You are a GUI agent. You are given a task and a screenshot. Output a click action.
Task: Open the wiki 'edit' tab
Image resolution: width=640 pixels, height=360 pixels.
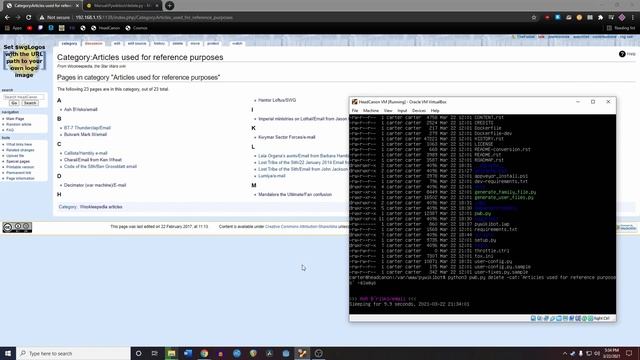pos(117,43)
